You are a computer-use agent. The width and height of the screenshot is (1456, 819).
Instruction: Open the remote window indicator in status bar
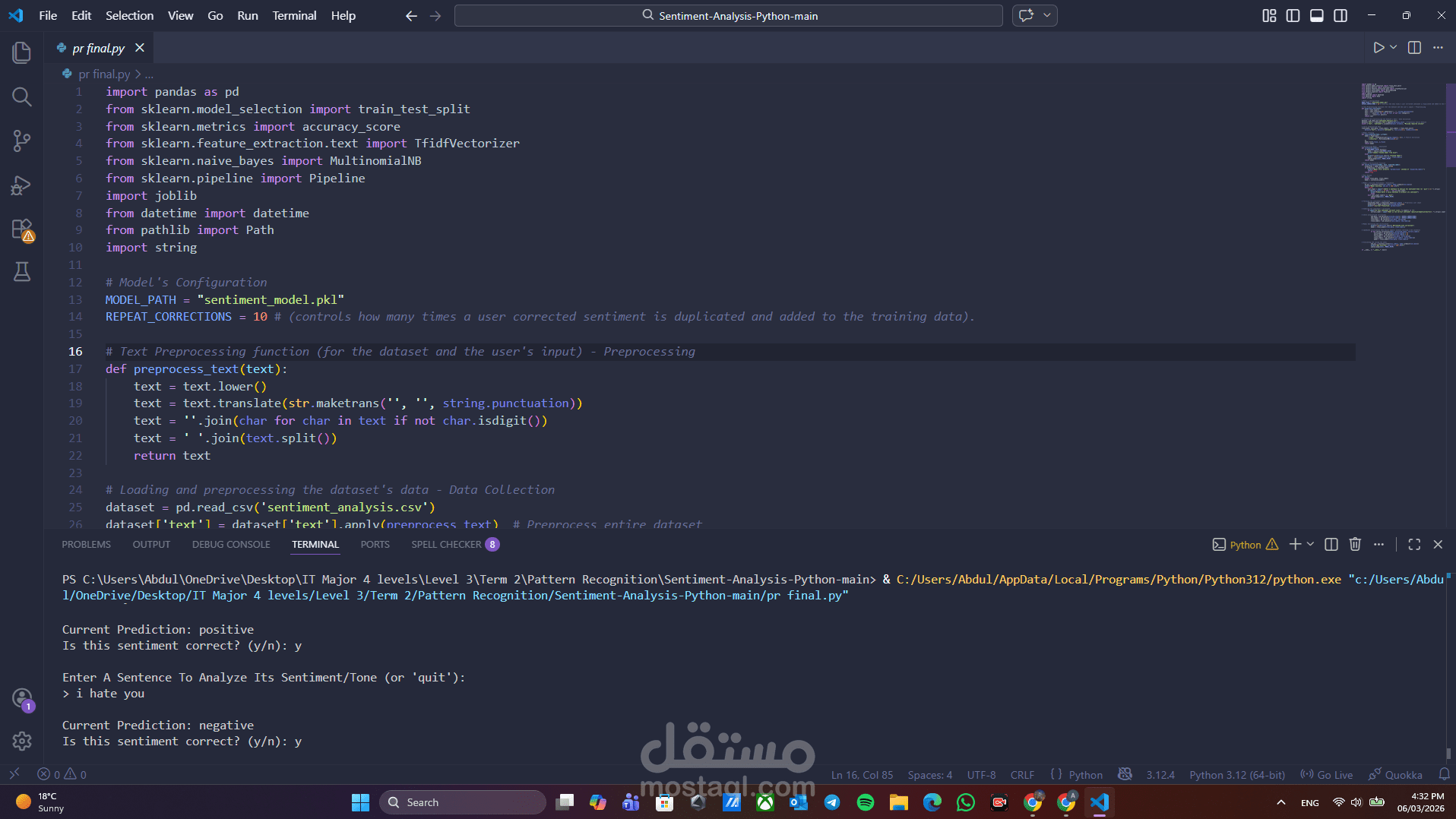[x=14, y=774]
